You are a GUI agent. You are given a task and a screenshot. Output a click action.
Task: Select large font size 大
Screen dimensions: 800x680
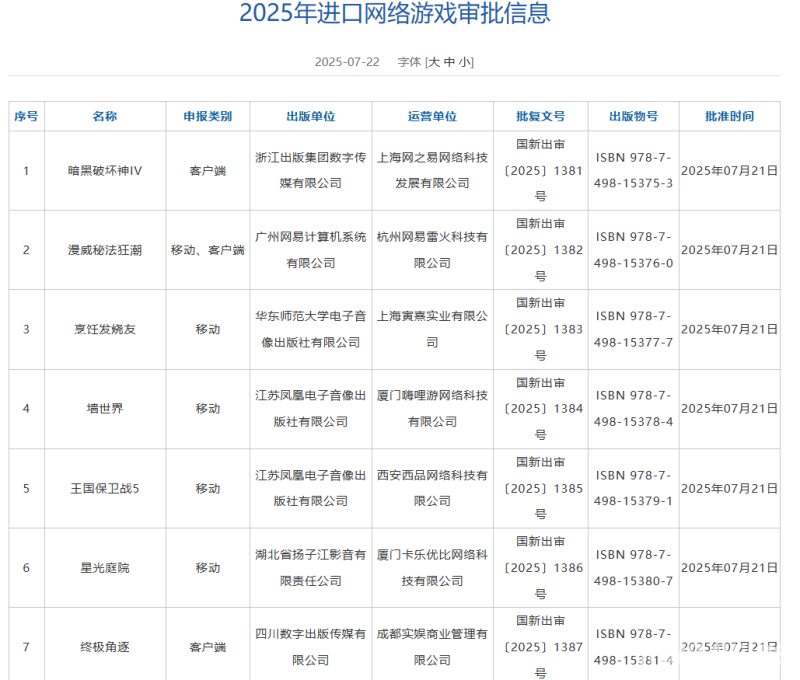(433, 62)
